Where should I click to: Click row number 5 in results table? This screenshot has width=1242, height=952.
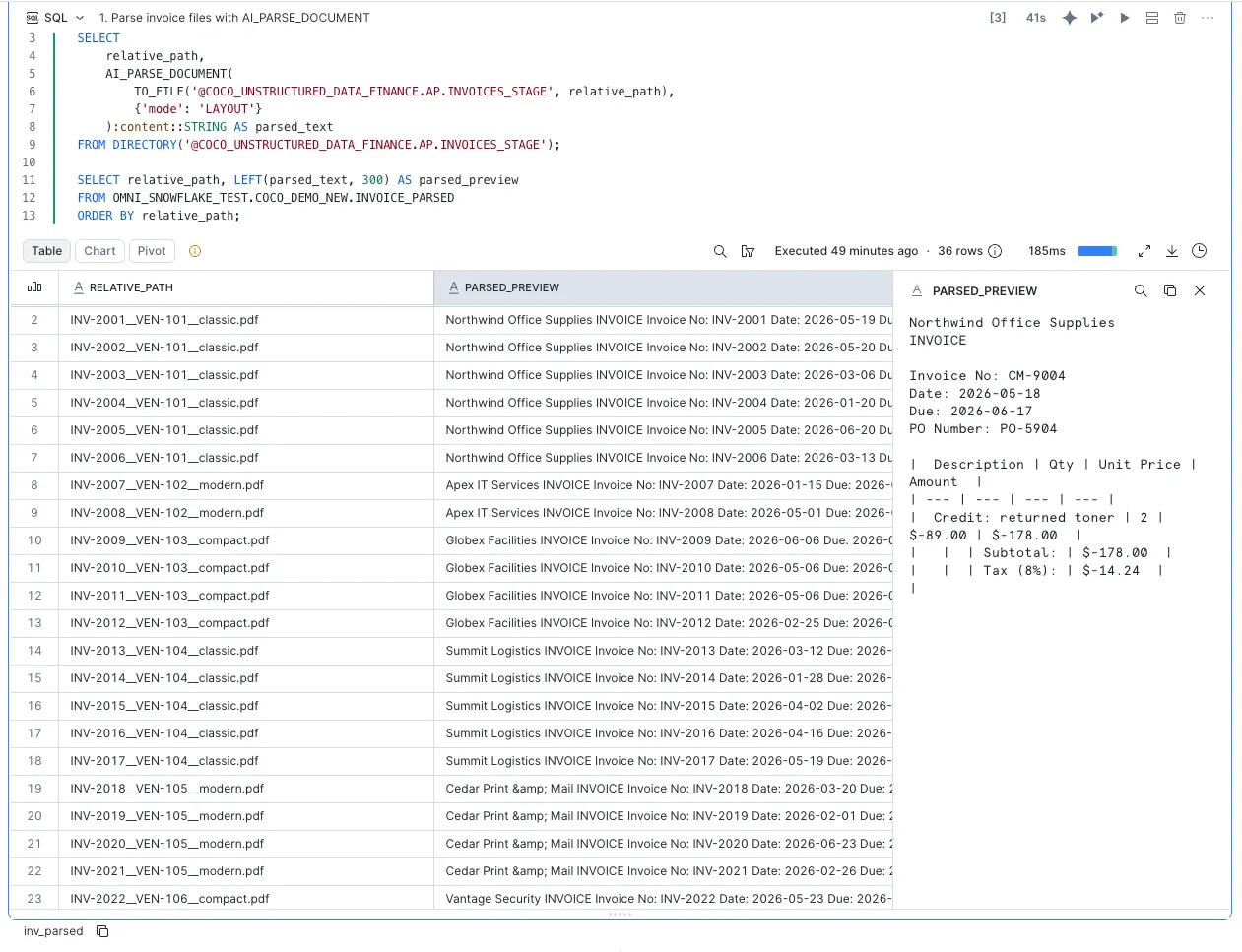[34, 403]
